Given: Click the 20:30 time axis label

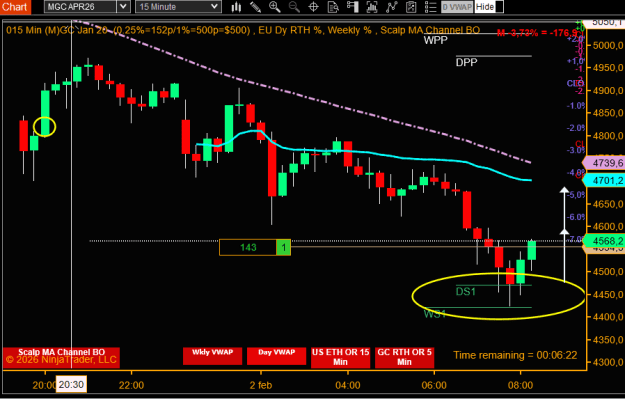Looking at the screenshot, I should pos(71,385).
